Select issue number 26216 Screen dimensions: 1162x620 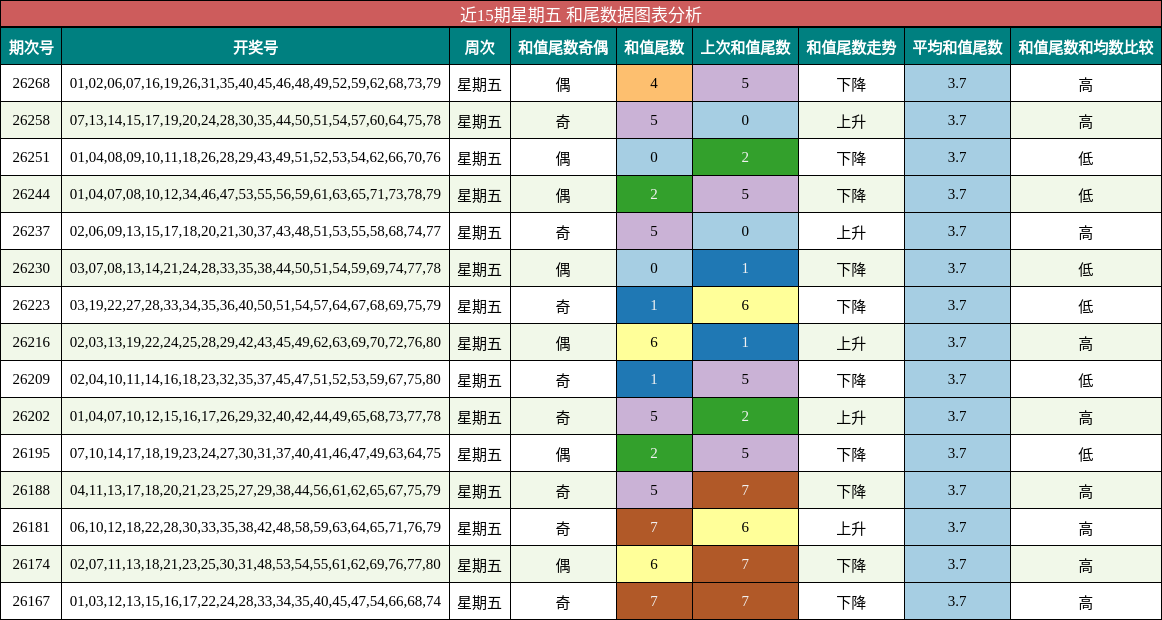(x=31, y=343)
